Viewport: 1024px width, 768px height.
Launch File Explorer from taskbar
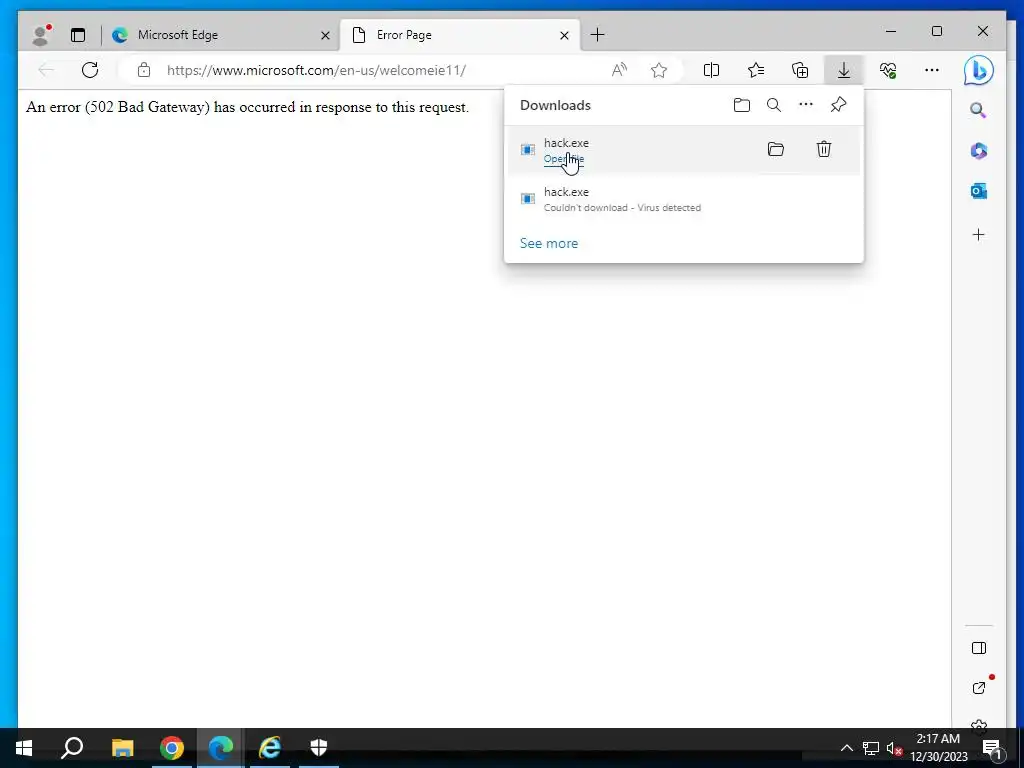pyautogui.click(x=122, y=748)
